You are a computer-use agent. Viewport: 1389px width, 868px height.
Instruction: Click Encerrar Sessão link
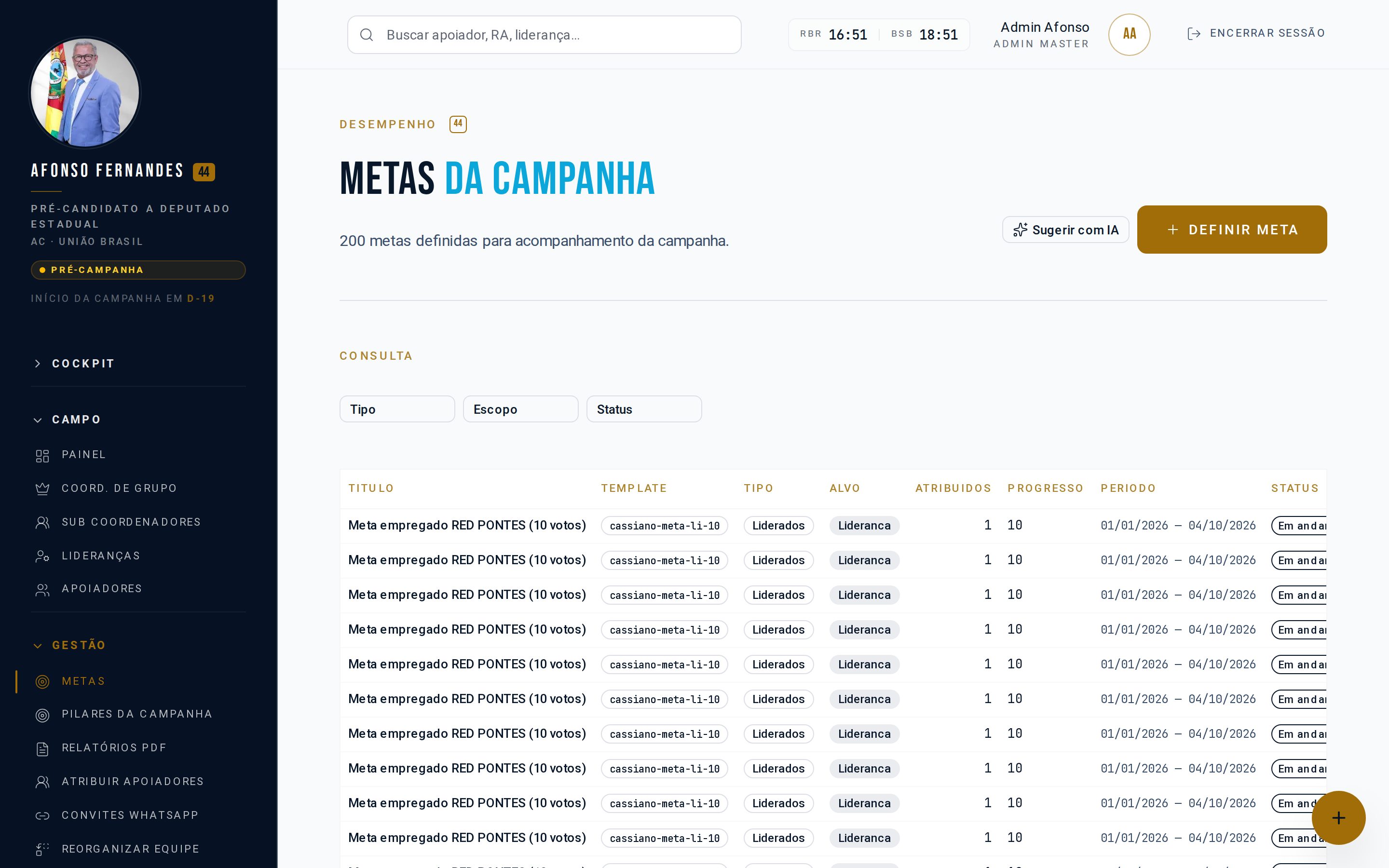(x=1256, y=33)
